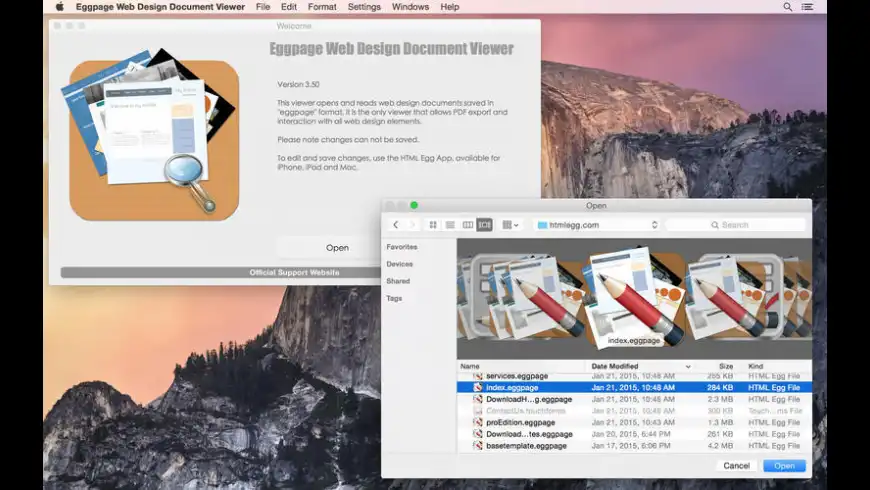Expand Favorites sidebar section
This screenshot has width=870, height=490.
point(402,247)
